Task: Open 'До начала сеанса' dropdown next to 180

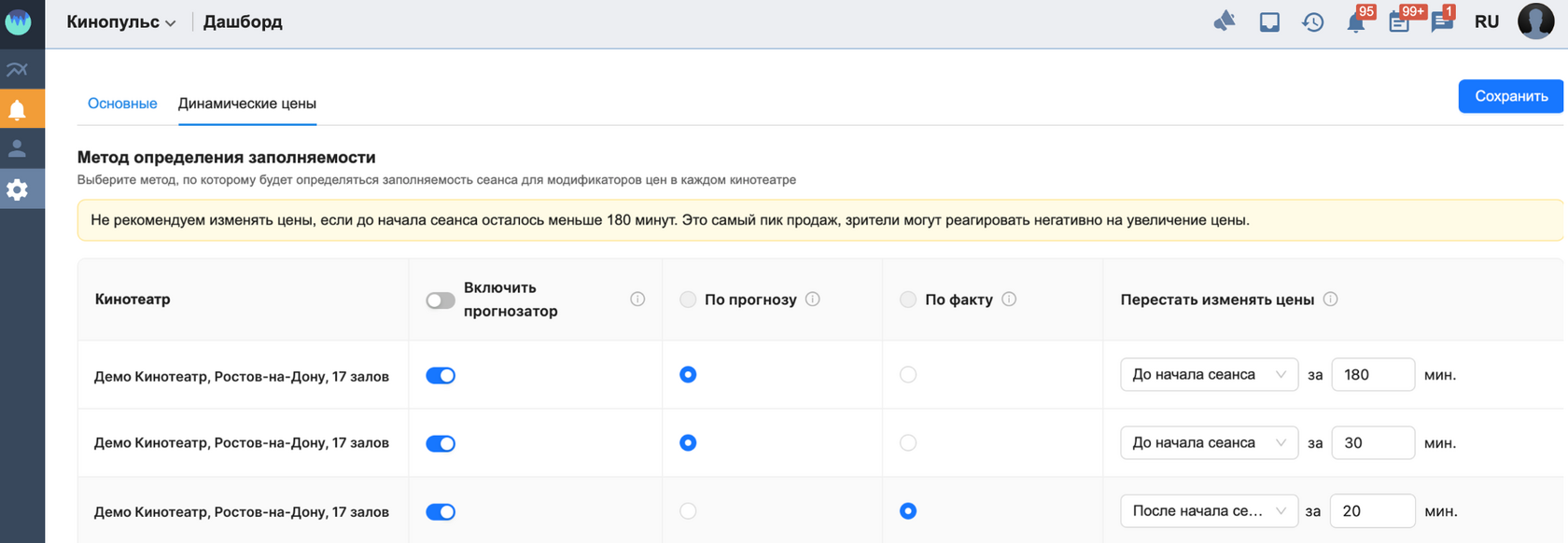Action: tap(1209, 375)
